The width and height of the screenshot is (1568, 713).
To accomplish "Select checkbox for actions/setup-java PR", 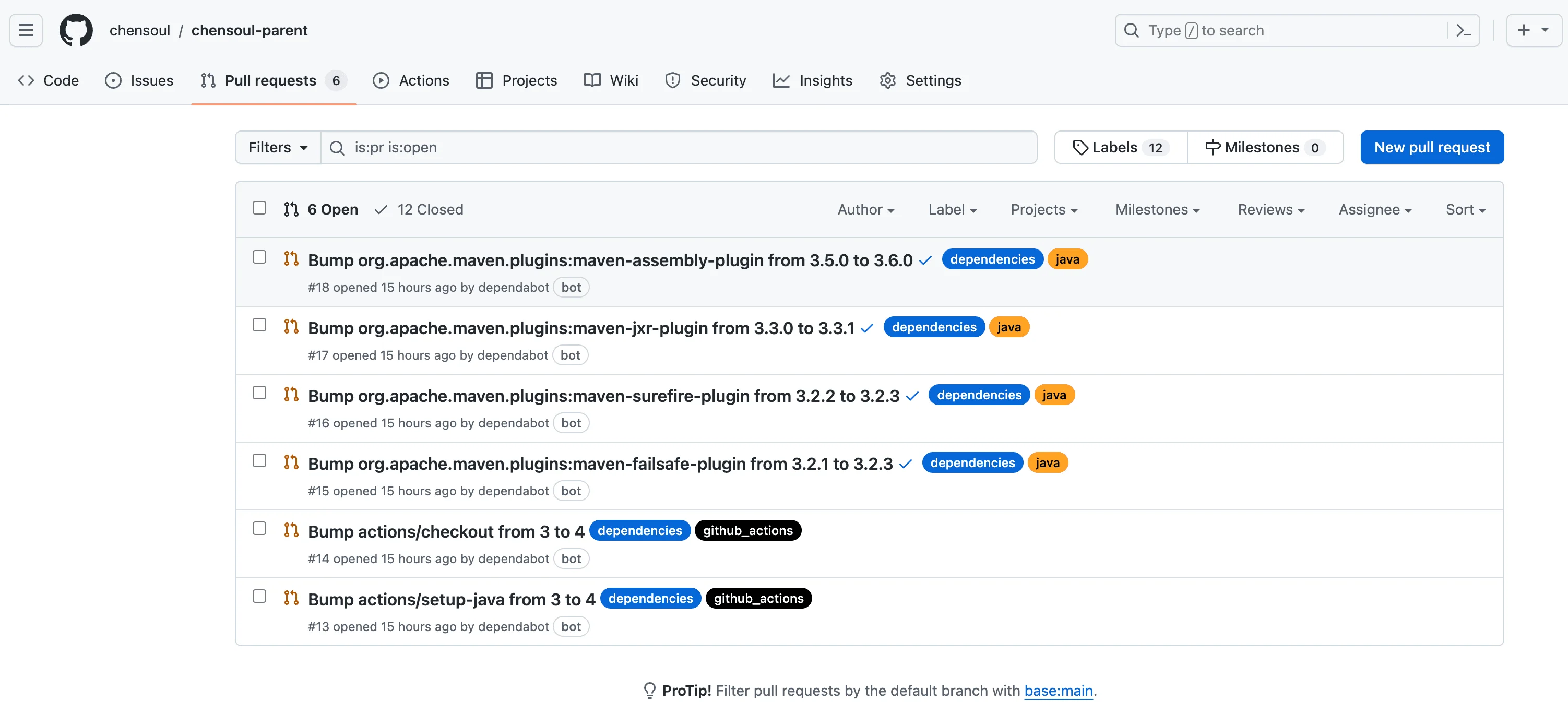I will pos(259,596).
